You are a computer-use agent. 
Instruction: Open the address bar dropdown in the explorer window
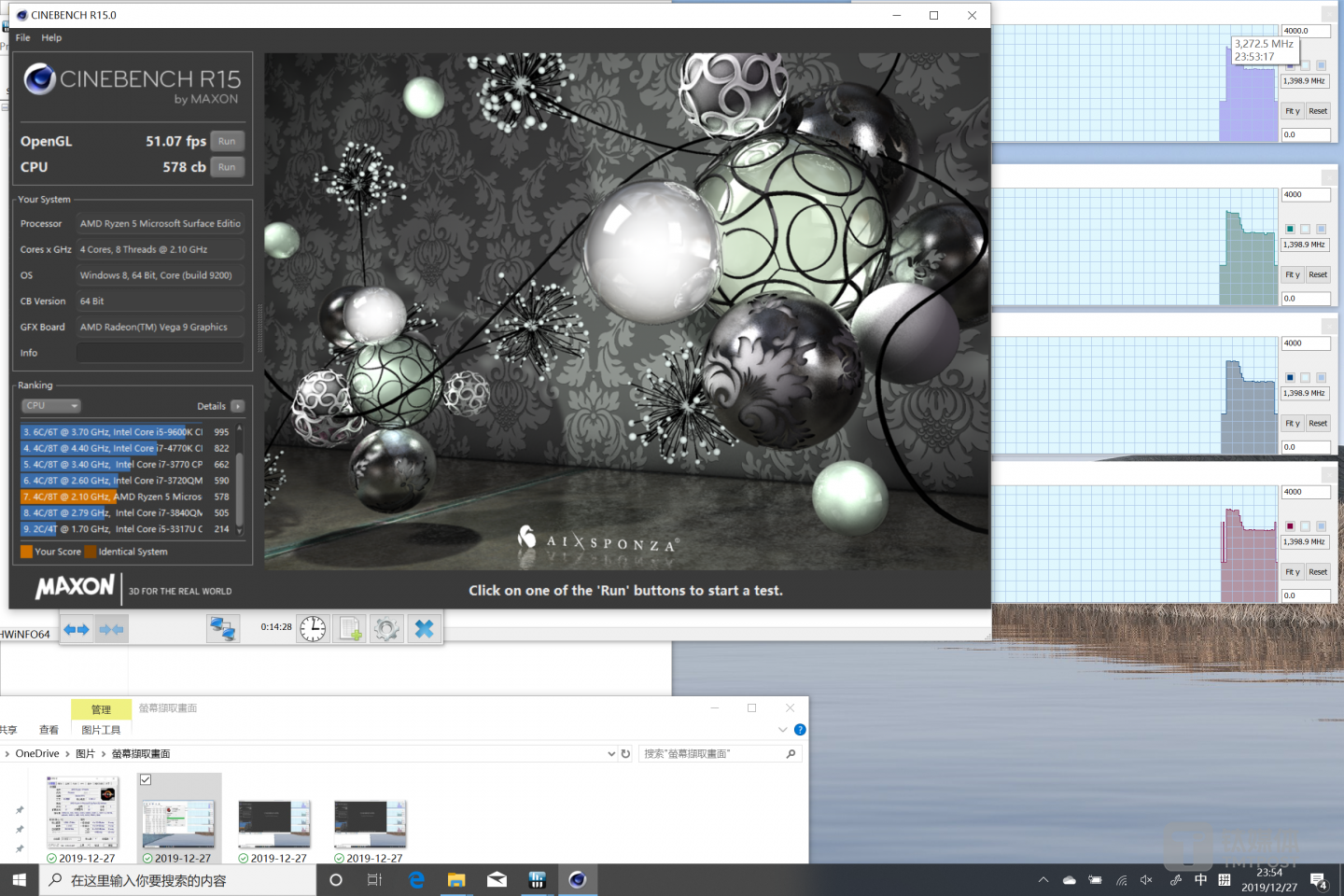point(609,753)
